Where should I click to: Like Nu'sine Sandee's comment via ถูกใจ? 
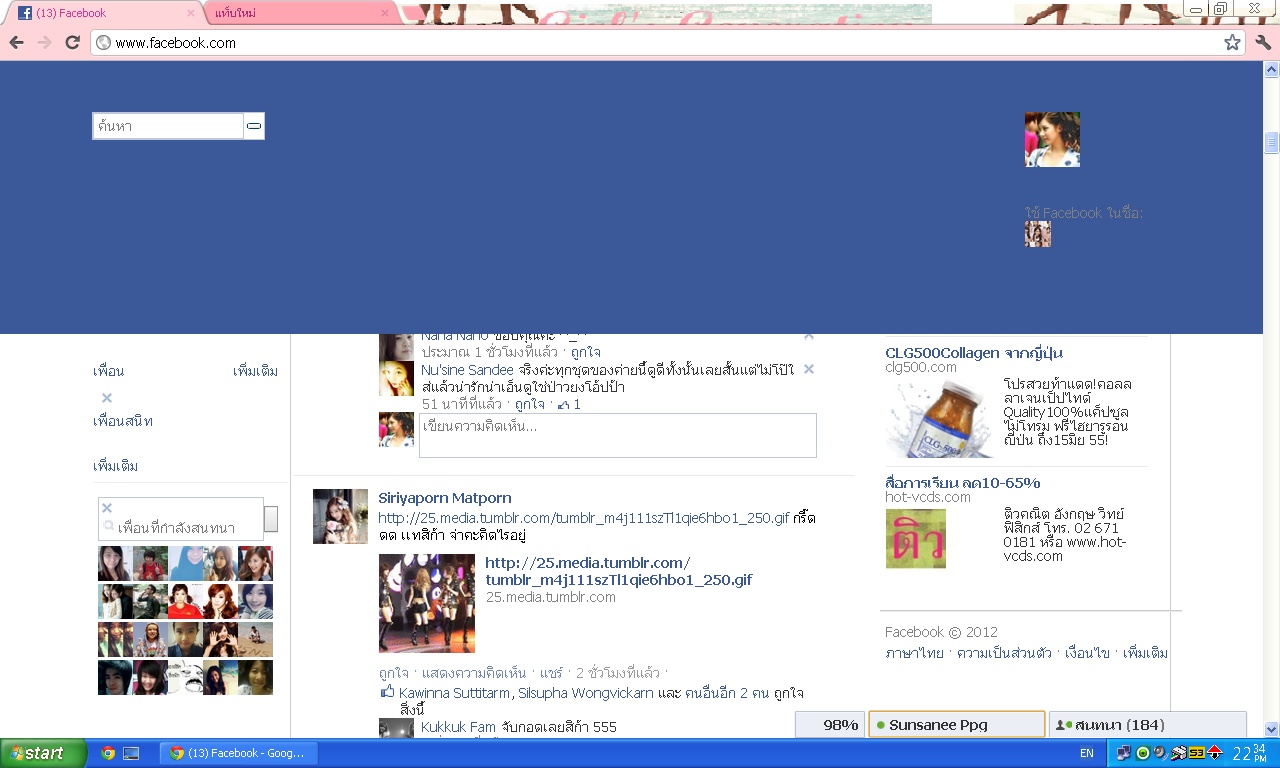point(530,404)
